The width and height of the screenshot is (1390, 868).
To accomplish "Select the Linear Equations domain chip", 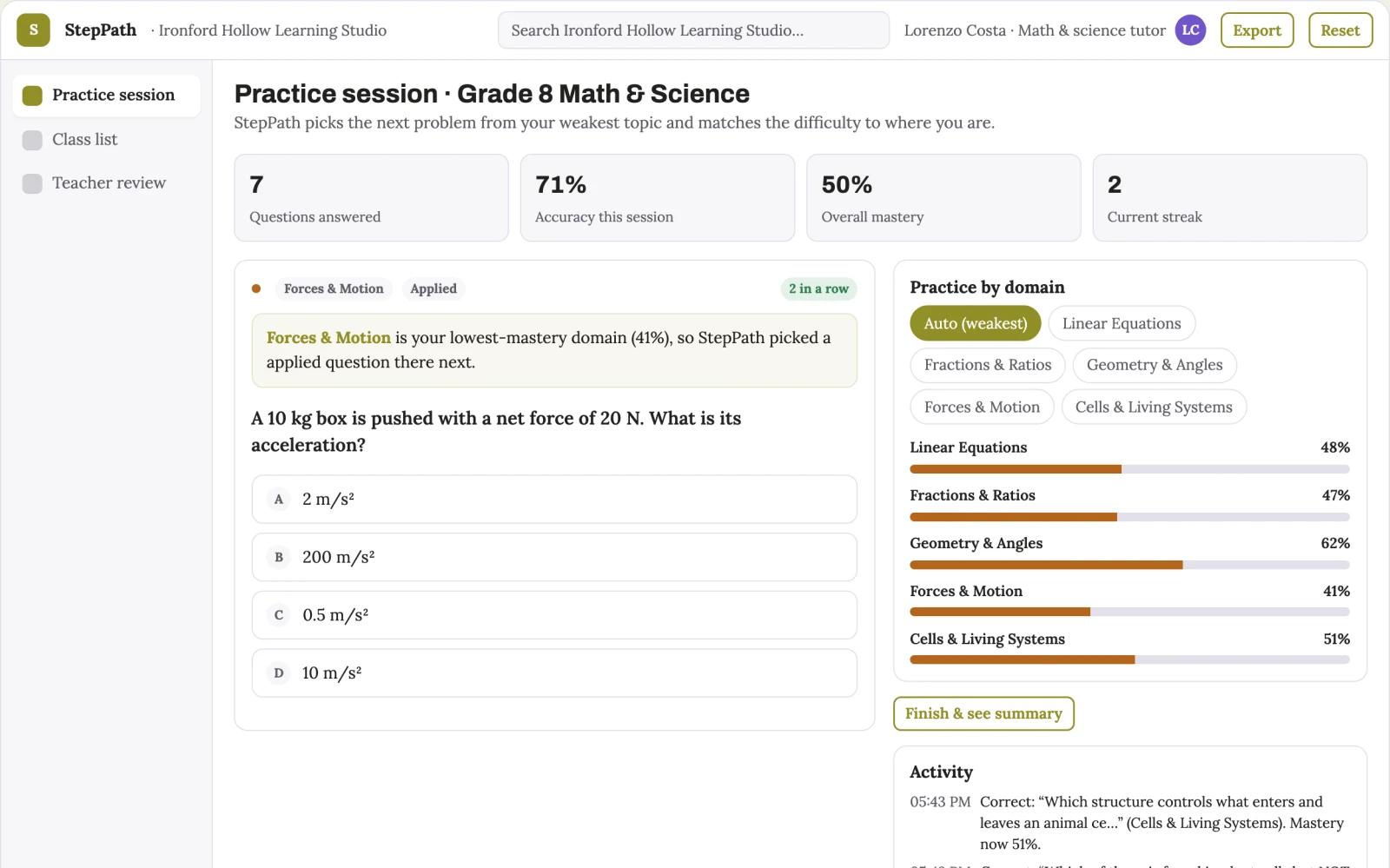I will (1122, 323).
